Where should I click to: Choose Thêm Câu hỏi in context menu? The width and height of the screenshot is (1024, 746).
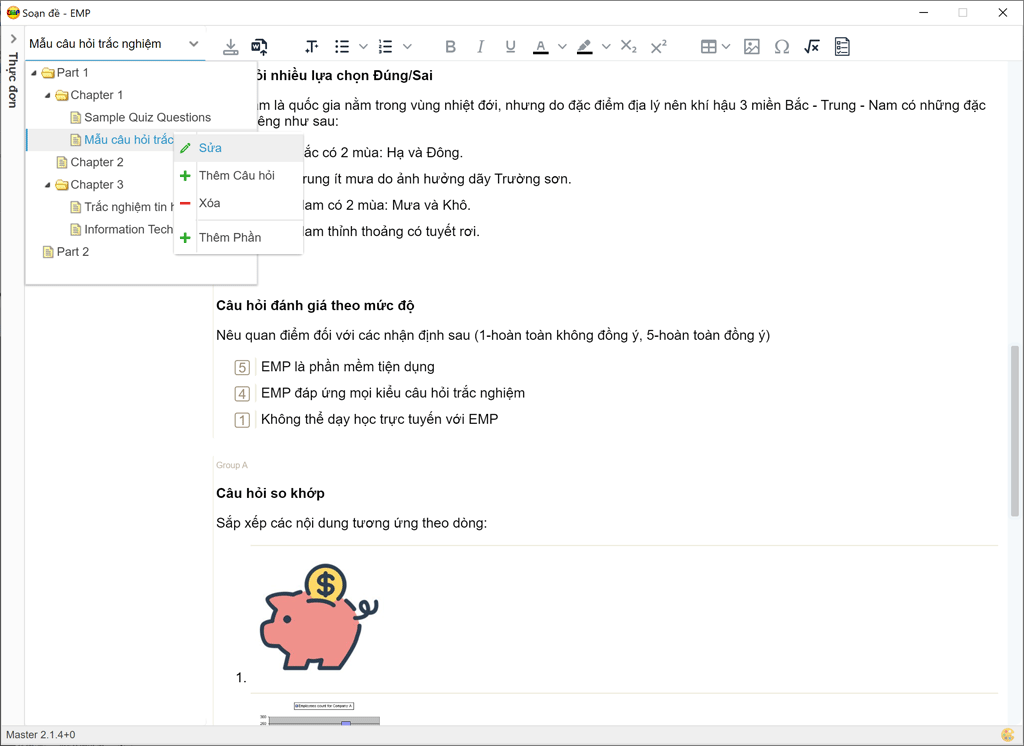[x=238, y=176]
